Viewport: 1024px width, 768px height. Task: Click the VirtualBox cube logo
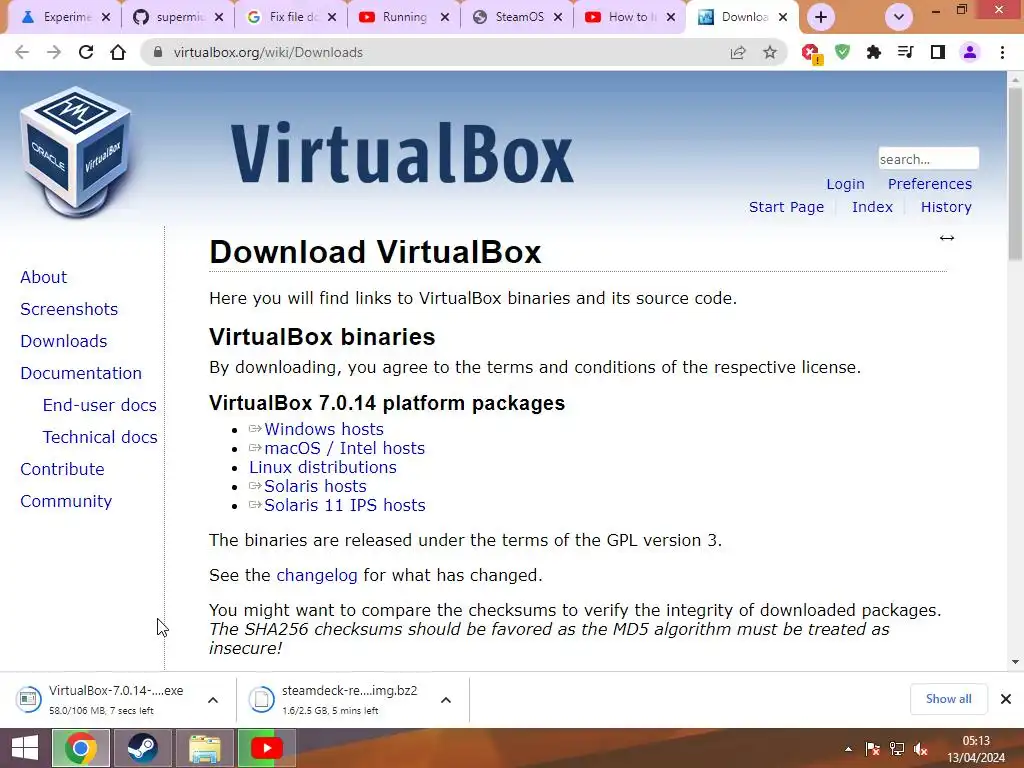coord(75,152)
